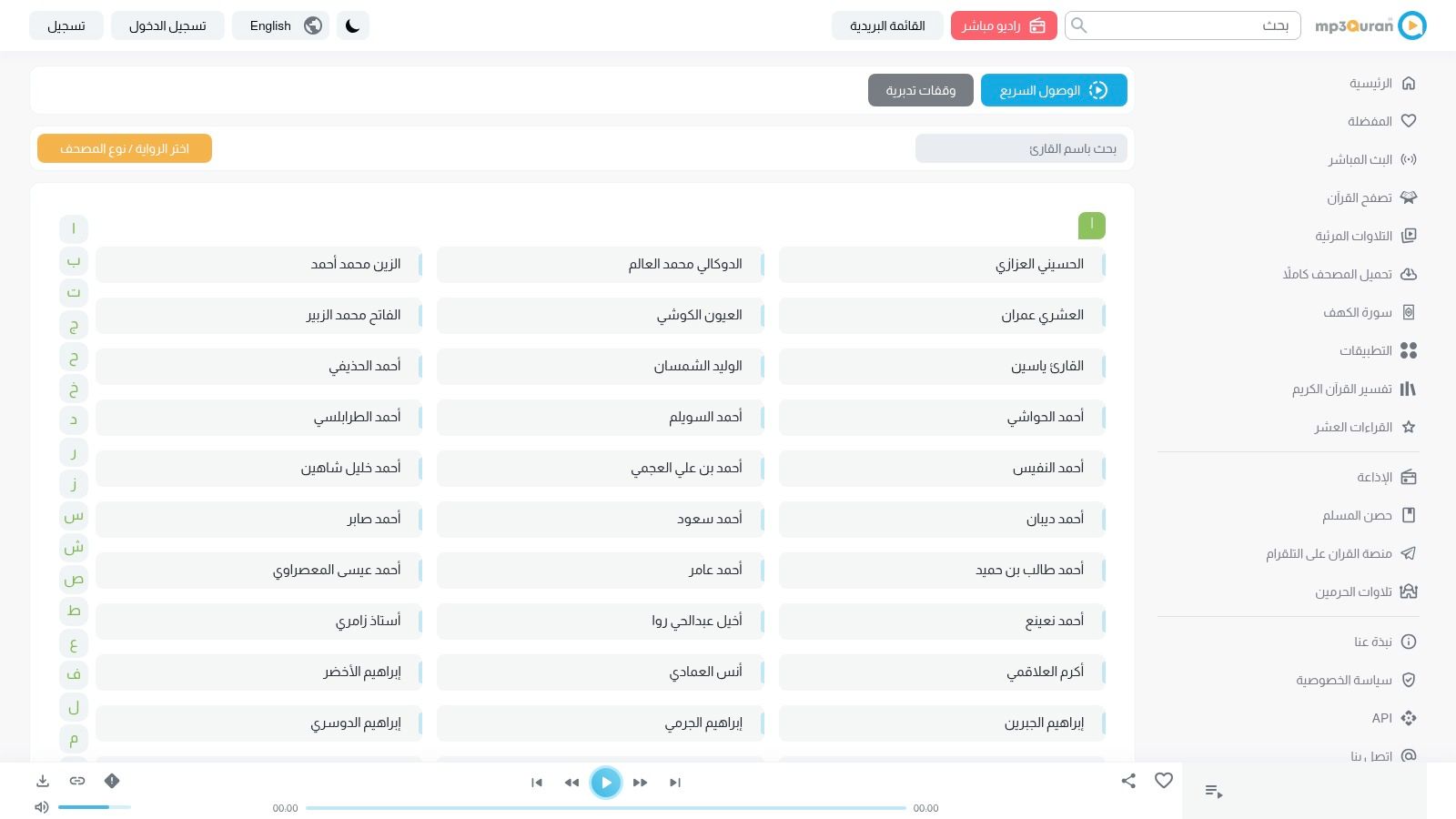
Task: Open التلاوات المرئية video recitations icon
Action: 1409,236
